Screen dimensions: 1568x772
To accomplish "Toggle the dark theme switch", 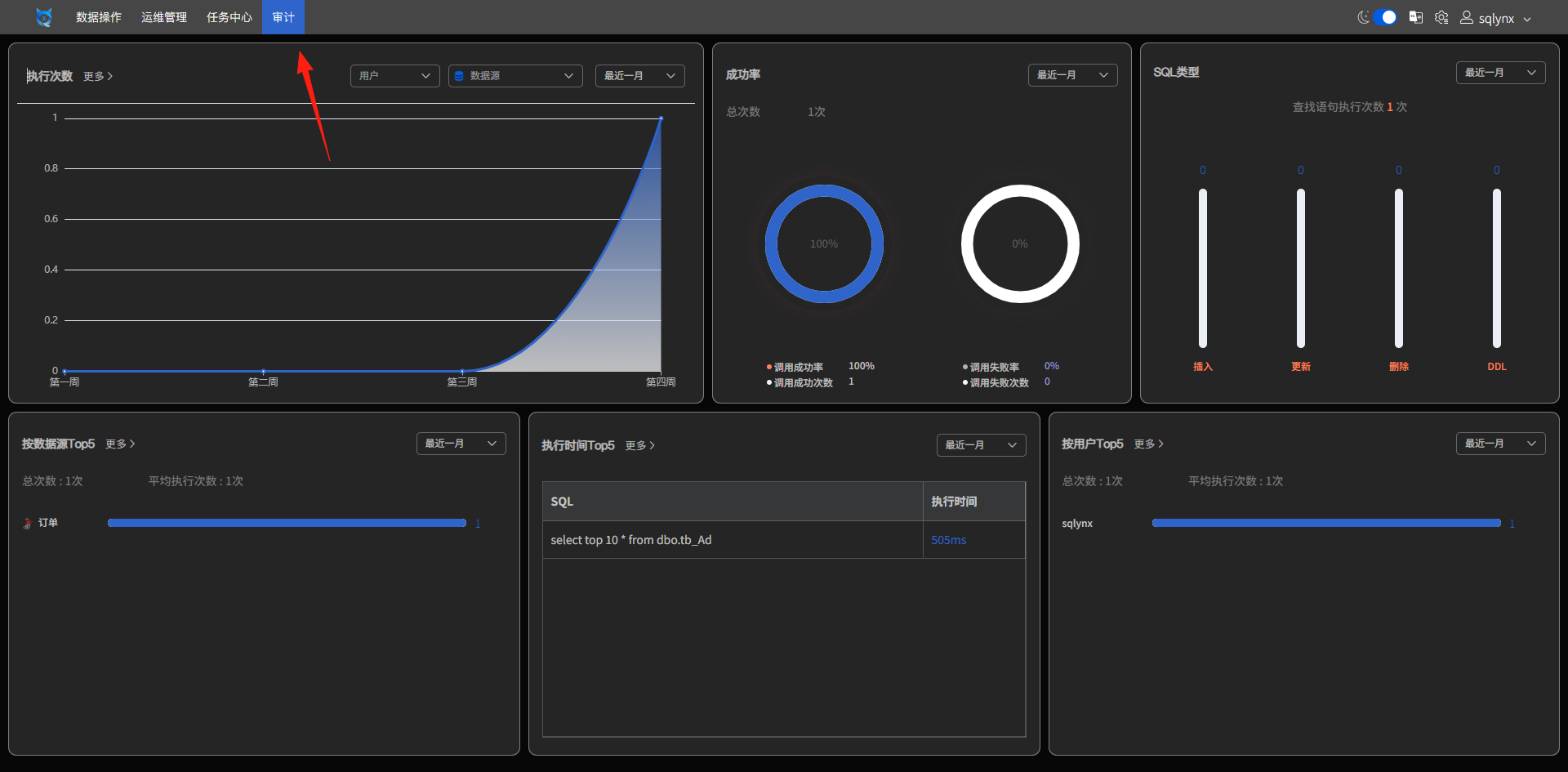I will click(1385, 17).
